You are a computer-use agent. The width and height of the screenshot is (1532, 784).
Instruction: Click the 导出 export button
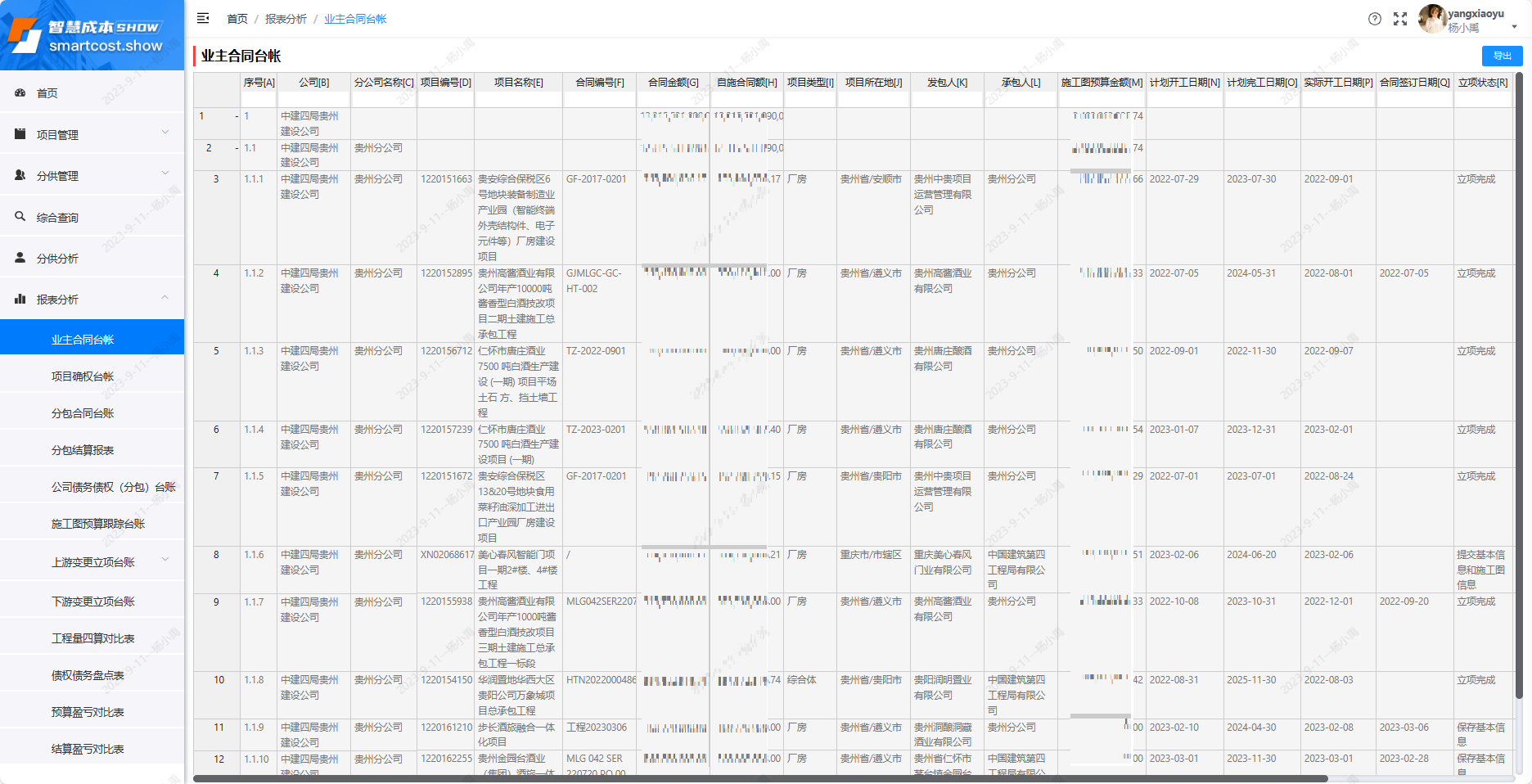pyautogui.click(x=1502, y=56)
